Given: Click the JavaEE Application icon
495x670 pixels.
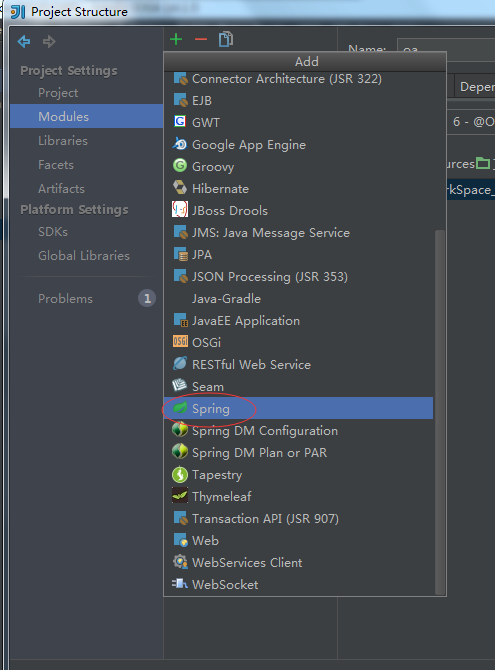Looking at the screenshot, I should (x=180, y=320).
